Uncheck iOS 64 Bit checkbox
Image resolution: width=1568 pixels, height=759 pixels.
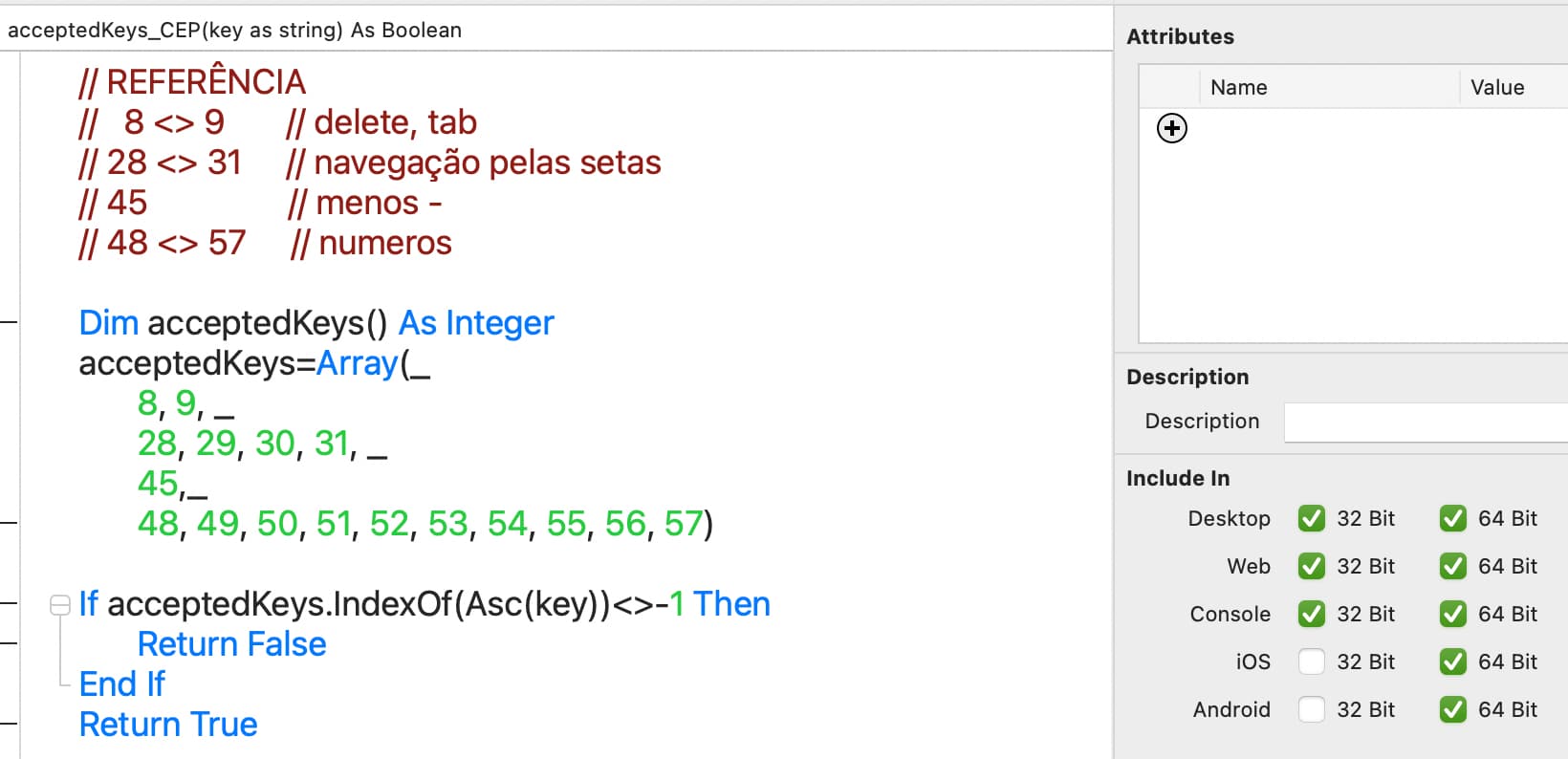pos(1453,661)
